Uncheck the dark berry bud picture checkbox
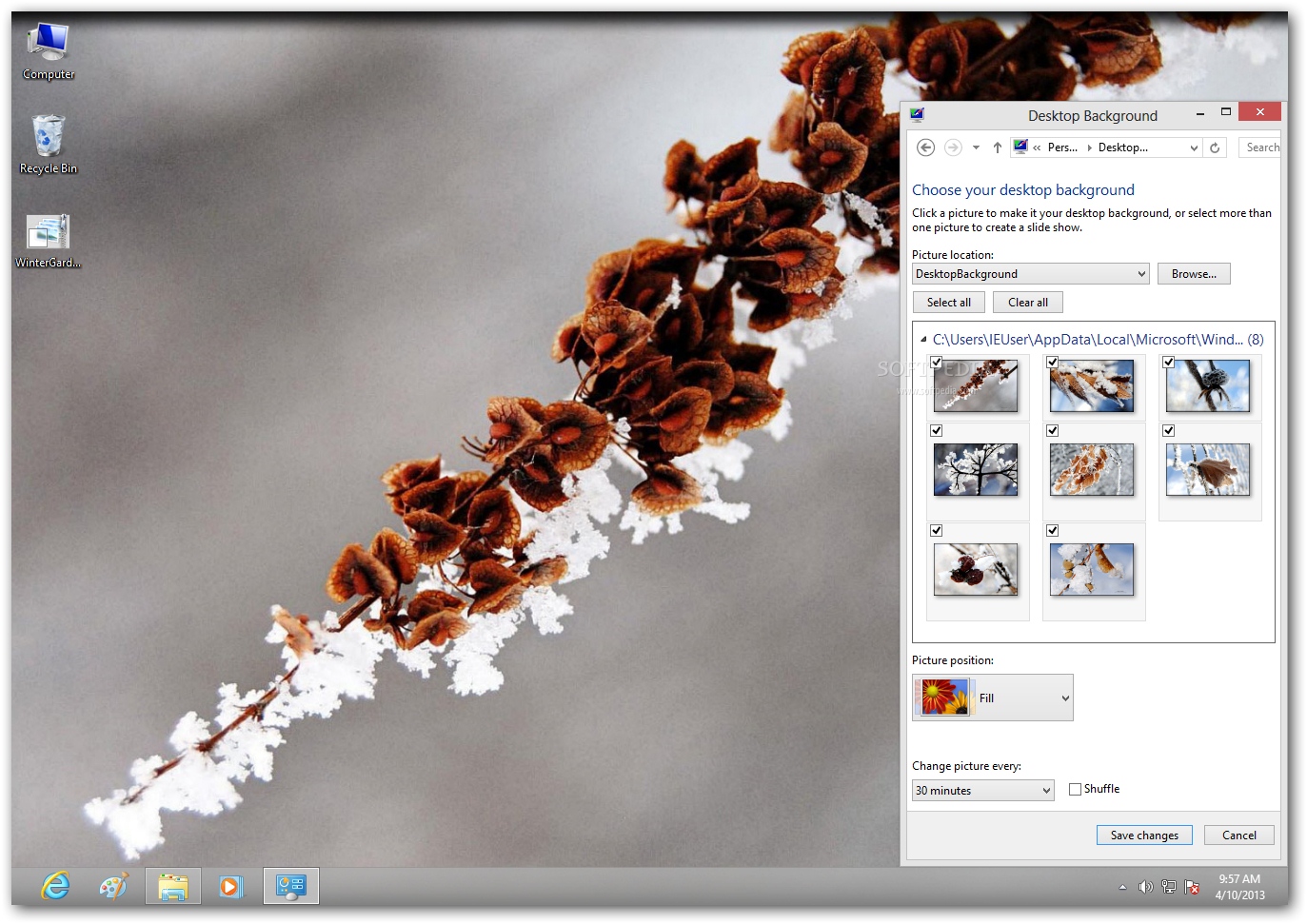Image resolution: width=1307 pixels, height=924 pixels. 1169,363
